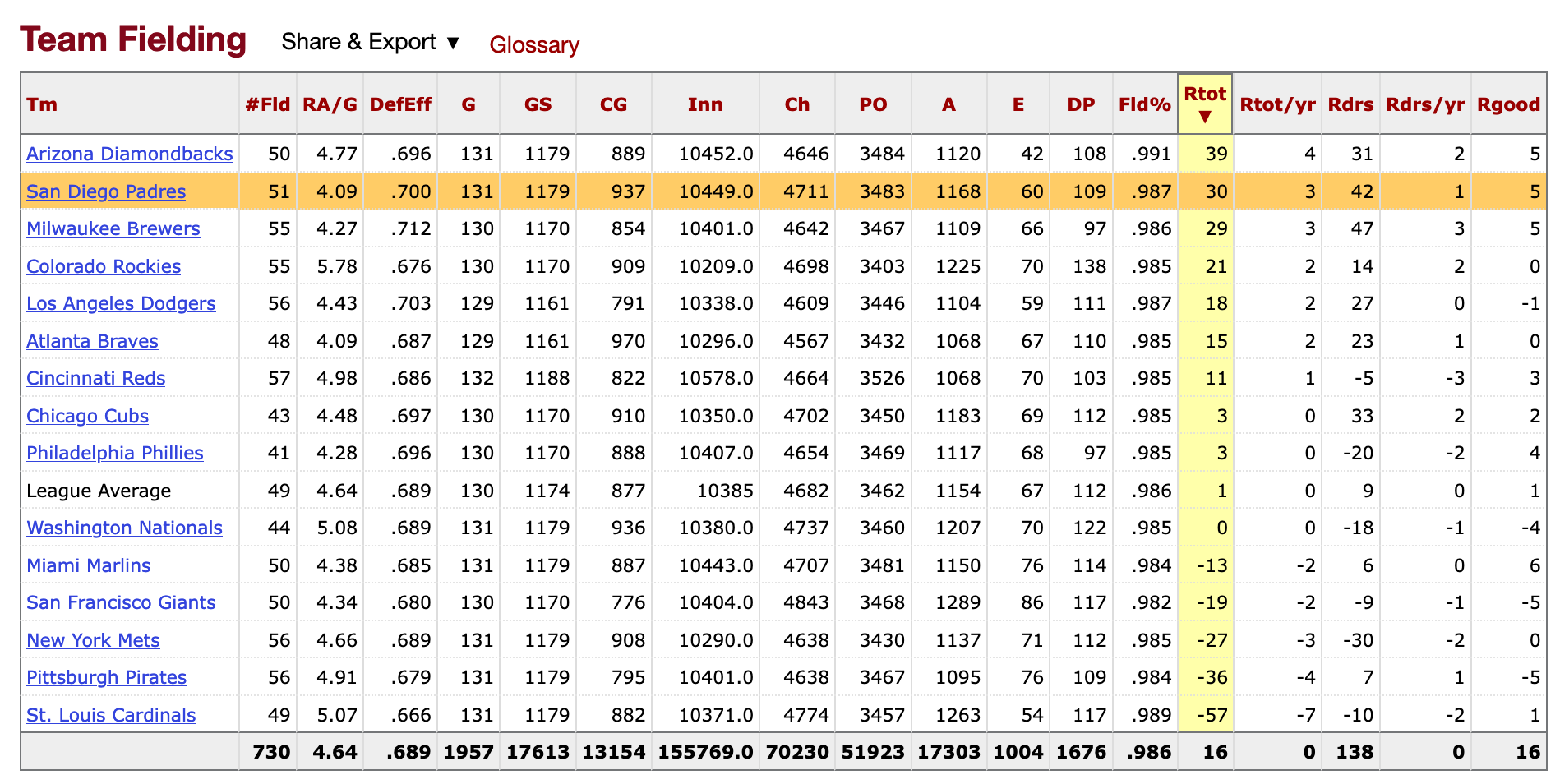Screen dimensions: 1560x784
Task: Select Cardinals Rtot value -57
Action: [x=1212, y=715]
